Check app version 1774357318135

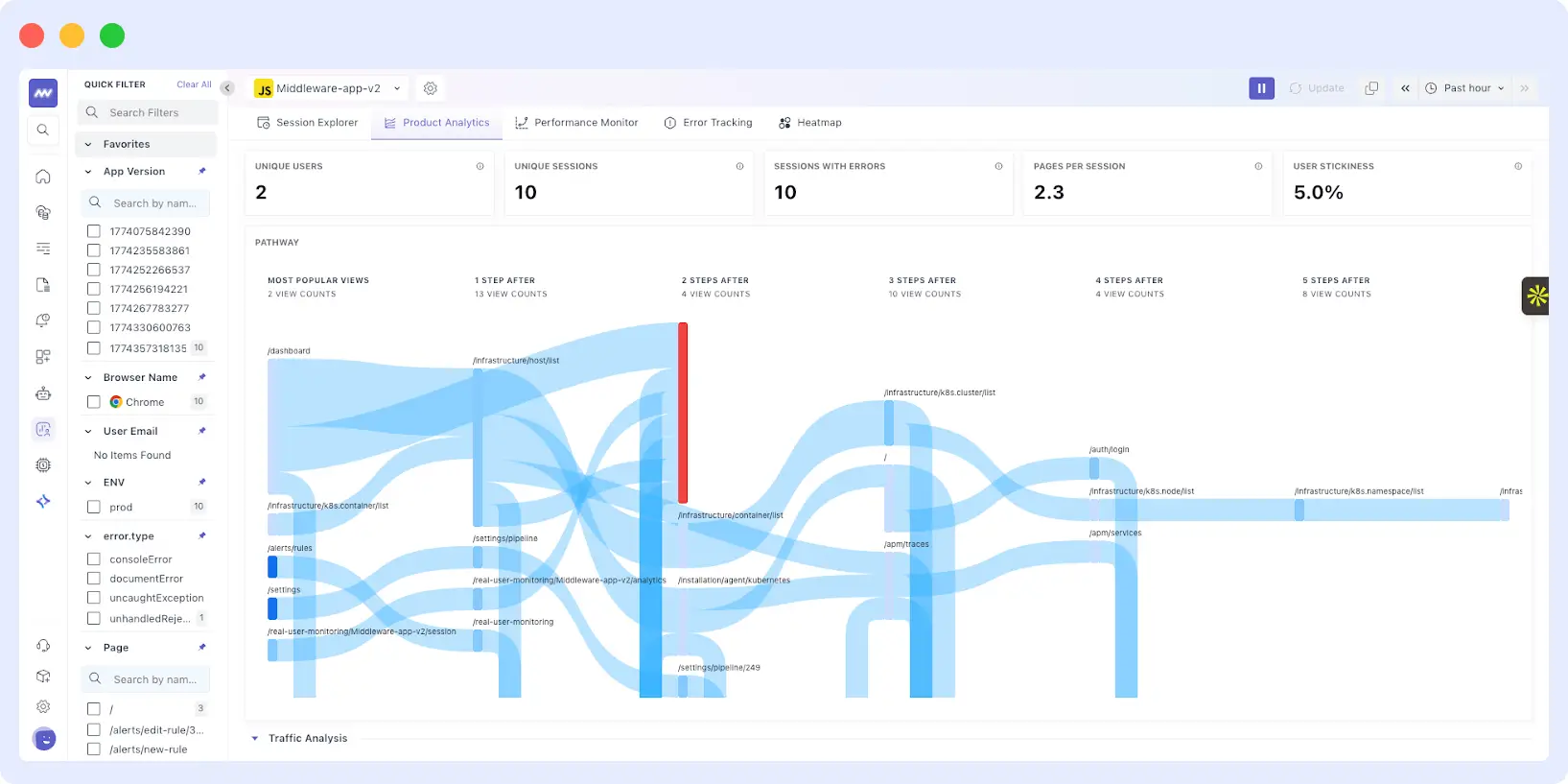tap(94, 348)
